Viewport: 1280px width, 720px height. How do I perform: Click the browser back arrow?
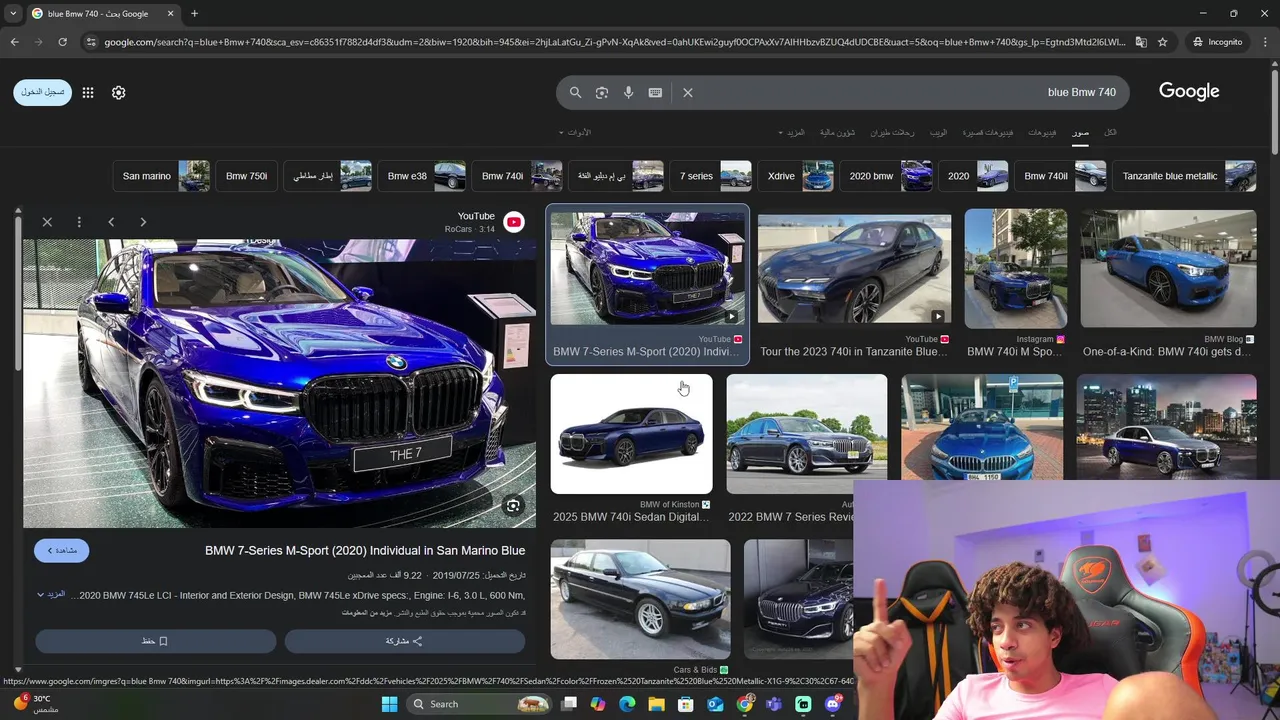[x=14, y=42]
